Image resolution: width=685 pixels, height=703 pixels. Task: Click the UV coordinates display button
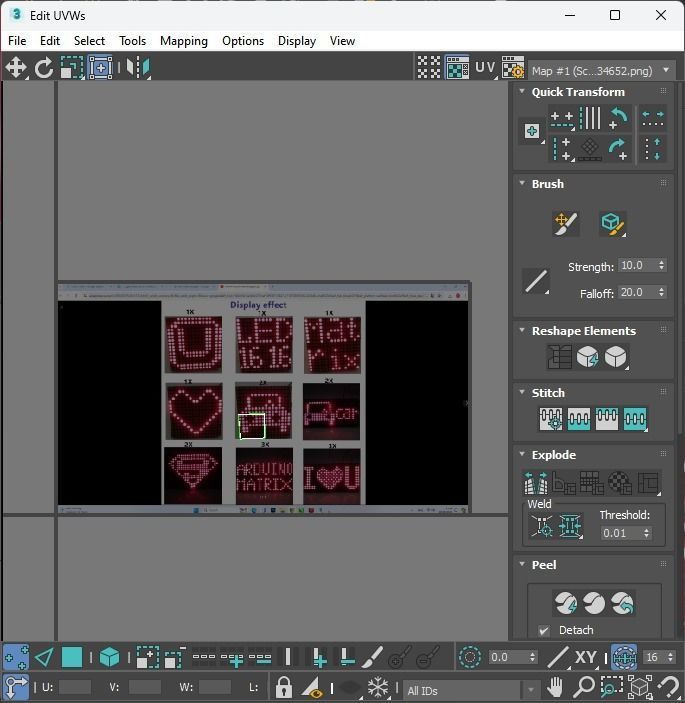[485, 68]
